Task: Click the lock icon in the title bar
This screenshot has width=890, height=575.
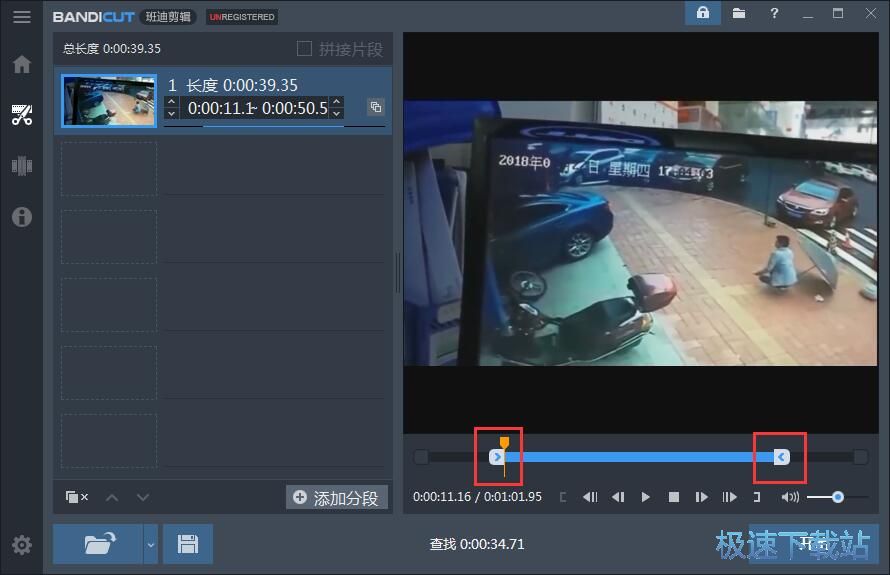Action: click(704, 13)
